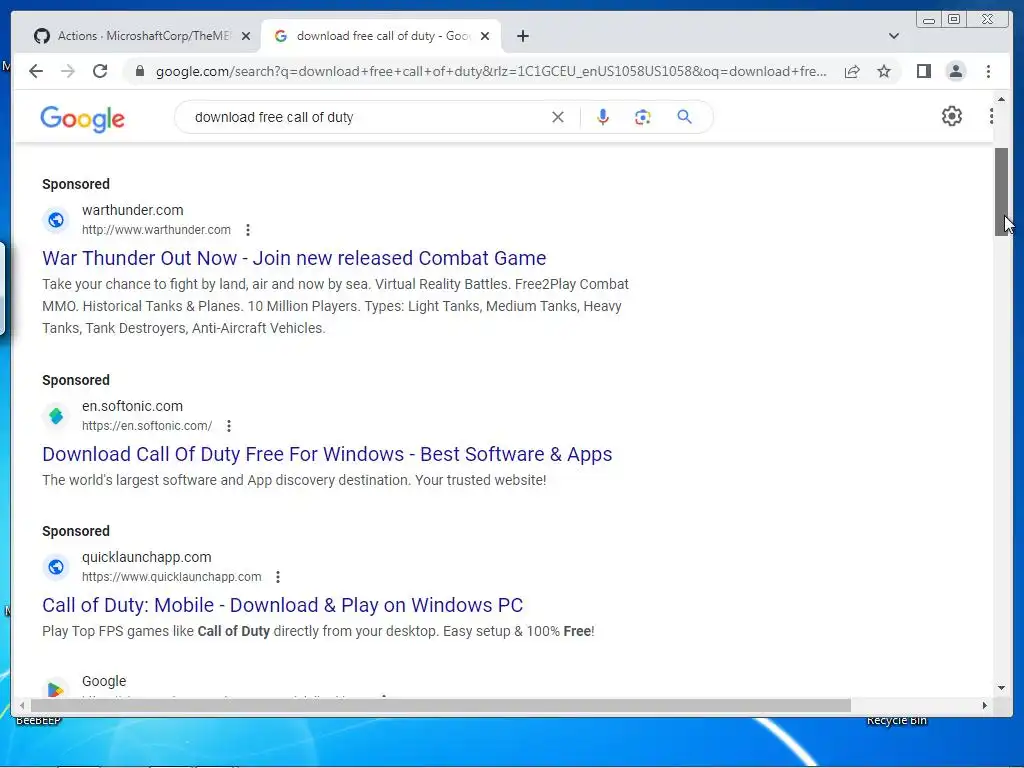Click the address bar URL
Image resolution: width=1024 pixels, height=768 pixels.
coord(491,71)
